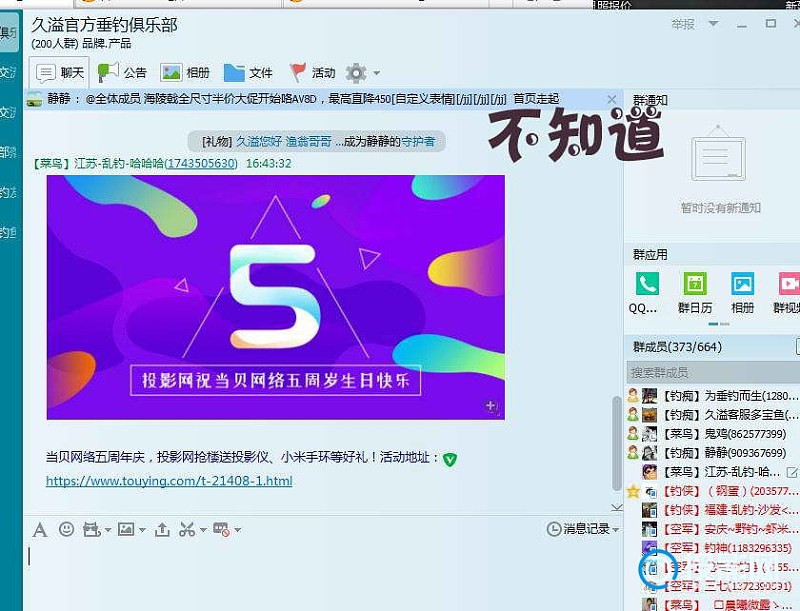The width and height of the screenshot is (800, 611).
Task: Click the group apps page indicator dots
Action: point(719,324)
